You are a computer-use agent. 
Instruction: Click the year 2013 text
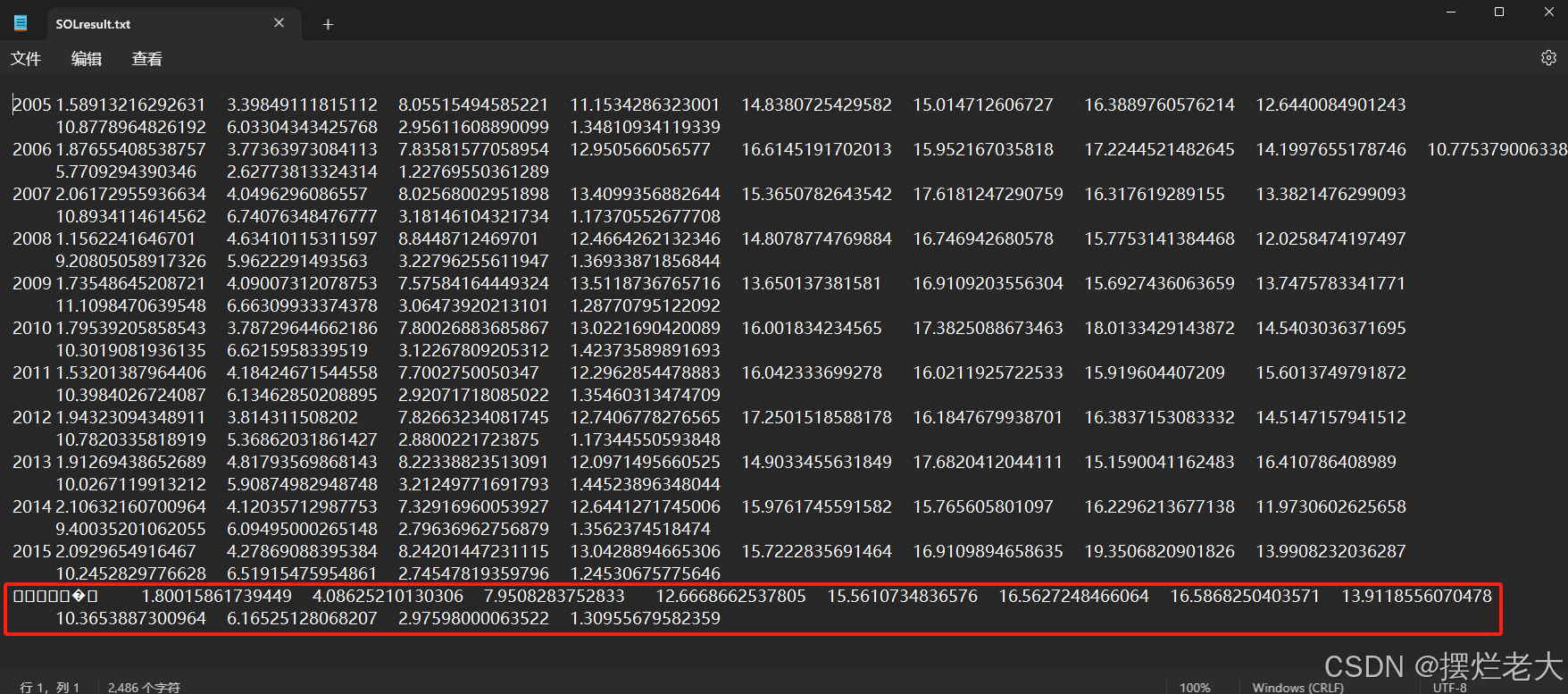pos(32,462)
